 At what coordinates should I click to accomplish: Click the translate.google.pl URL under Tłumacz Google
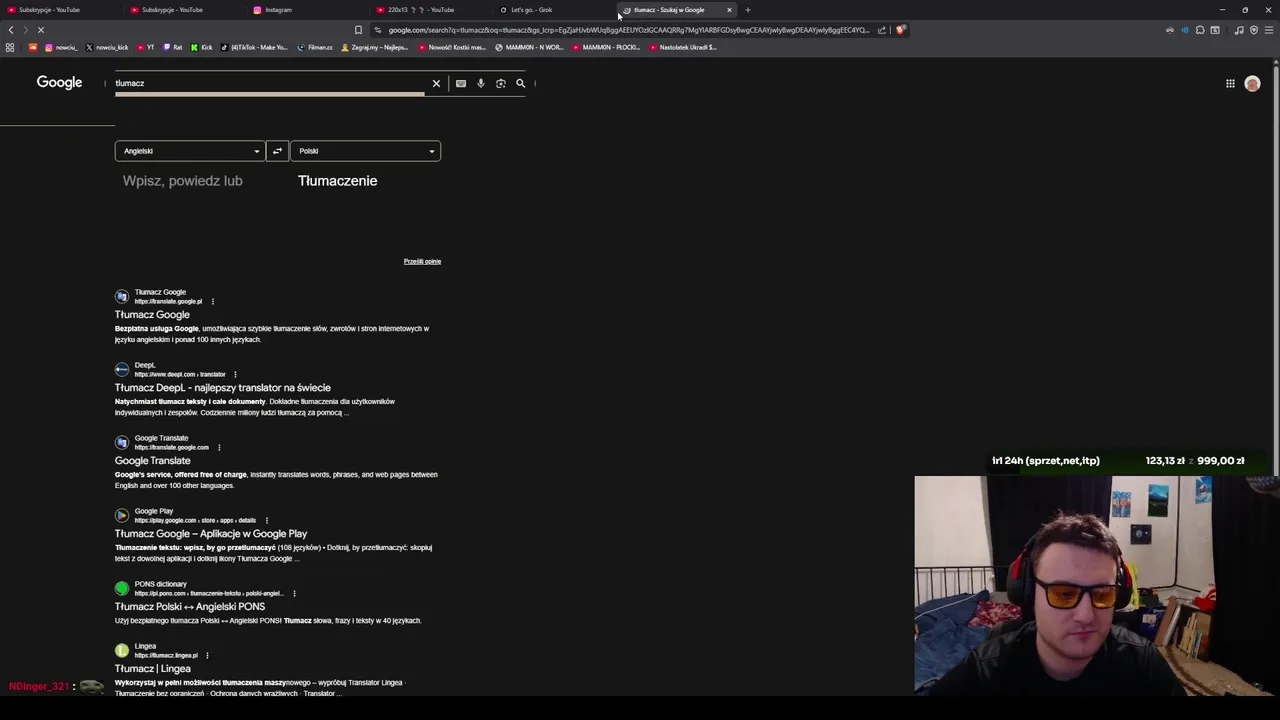168,301
